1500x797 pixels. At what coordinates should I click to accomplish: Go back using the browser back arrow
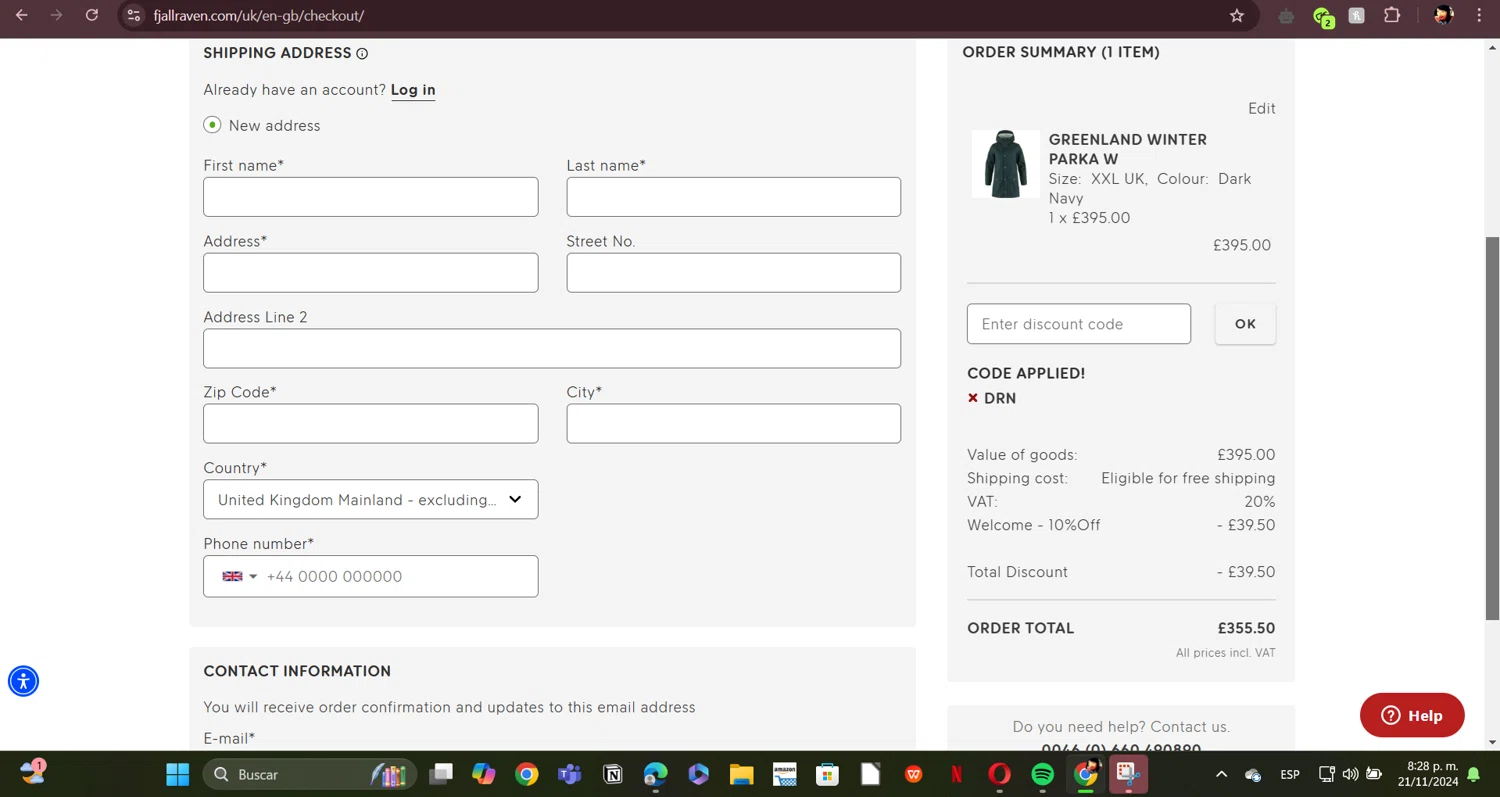tap(22, 16)
